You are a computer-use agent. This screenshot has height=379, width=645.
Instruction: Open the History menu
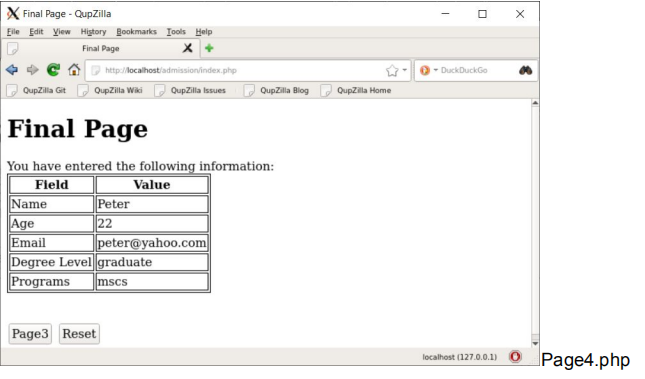pyautogui.click(x=93, y=32)
